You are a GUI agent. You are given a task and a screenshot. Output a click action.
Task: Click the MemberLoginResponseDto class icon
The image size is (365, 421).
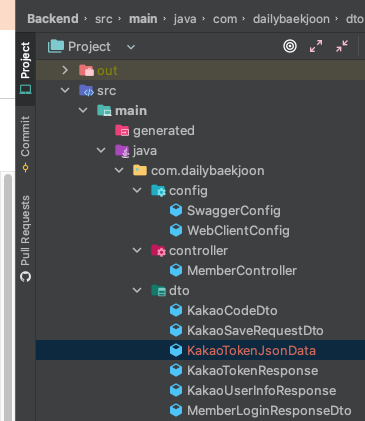176,410
